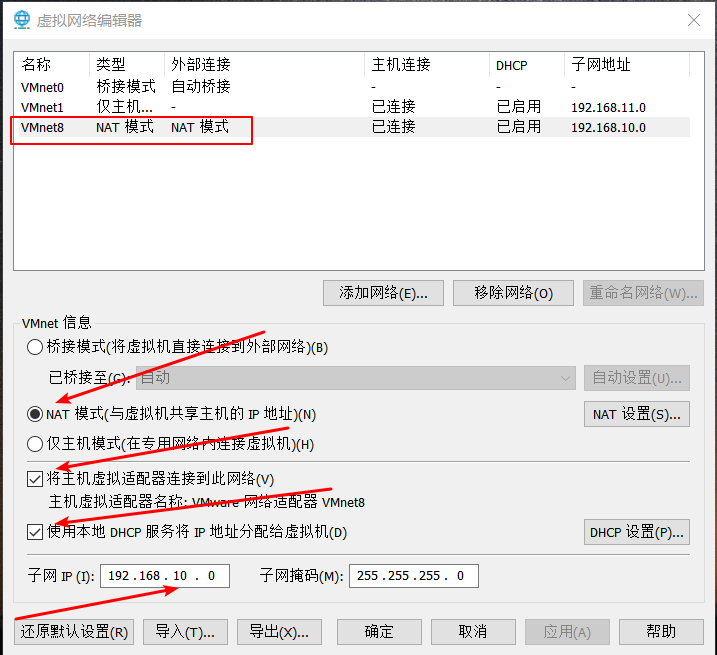Viewport: 717px width, 655px height.
Task: Select the 桥接模式 radio button
Action: pos(35,347)
